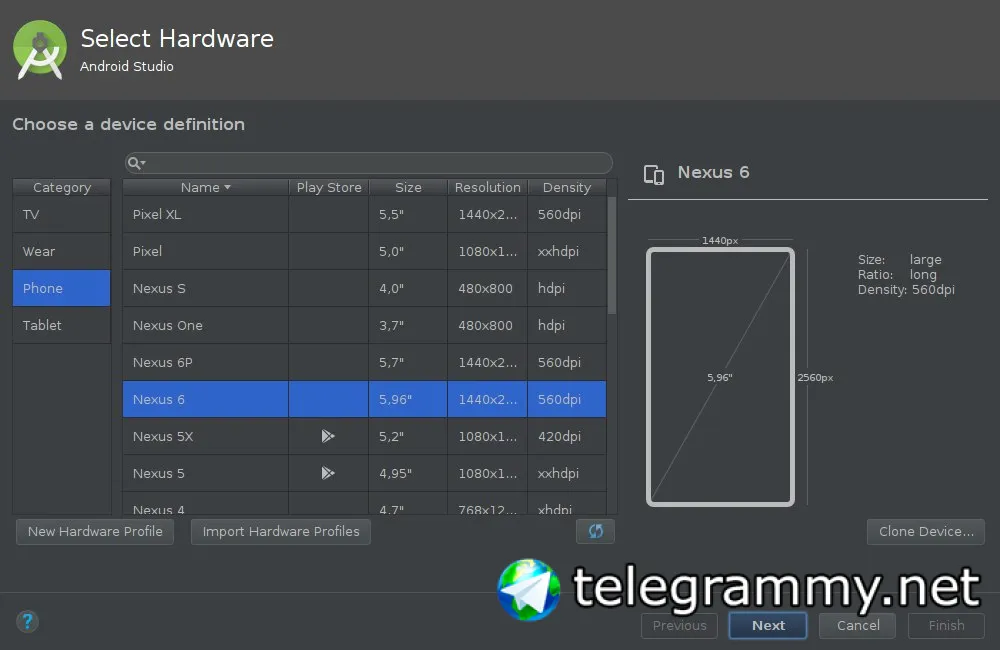Select the Nexus 5 device name
1000x650 pixels.
(x=159, y=473)
